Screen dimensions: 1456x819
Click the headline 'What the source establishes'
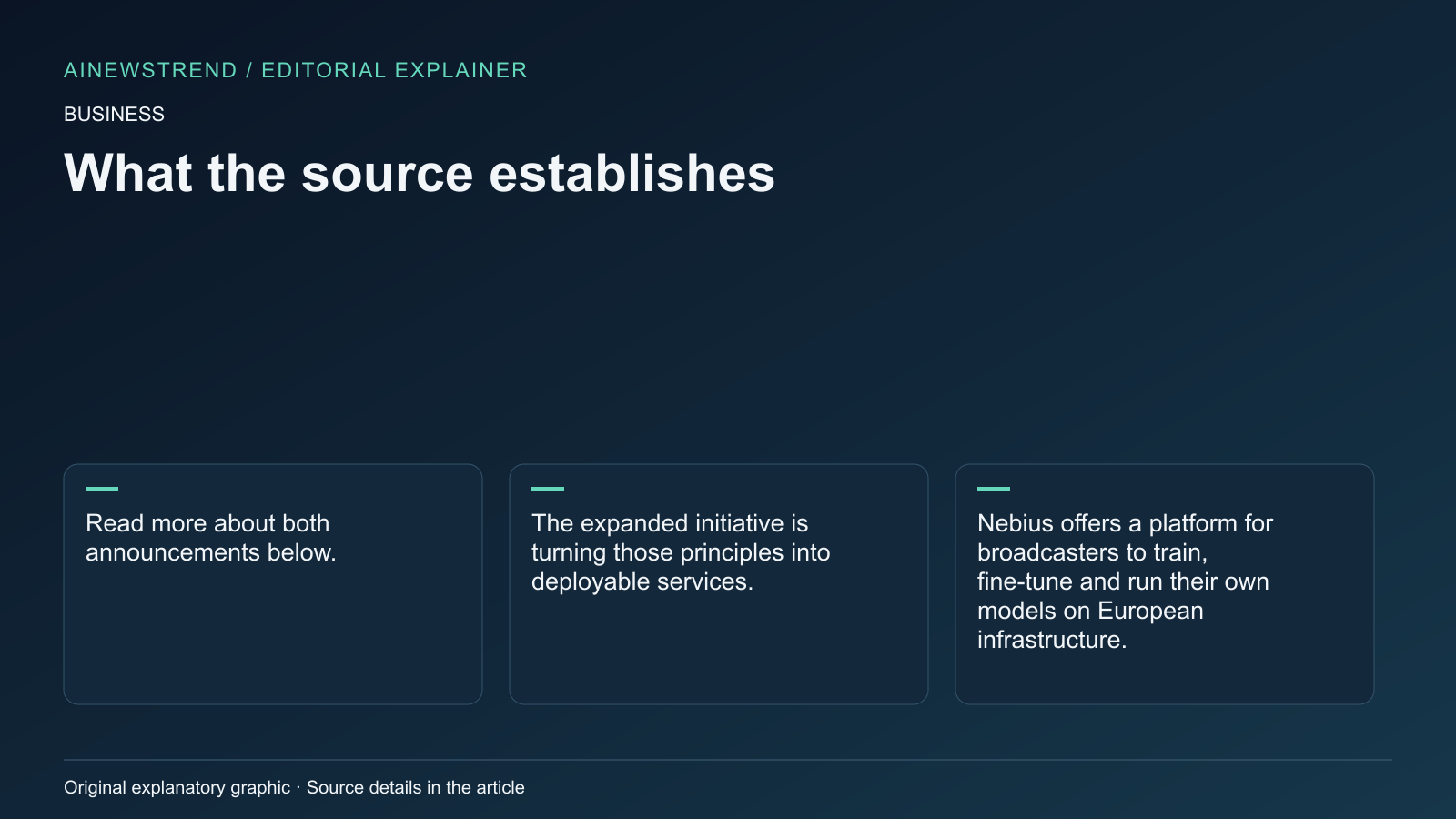(x=419, y=173)
